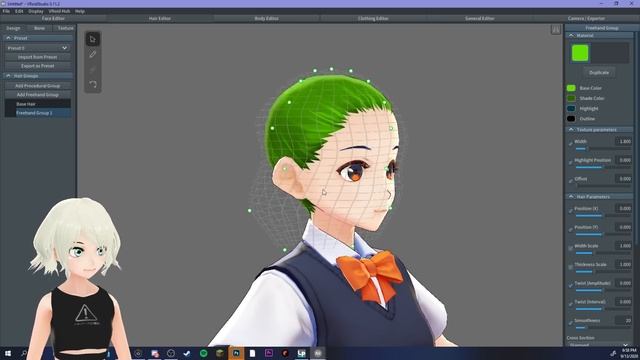Click Import from Preset button

[x=38, y=57]
